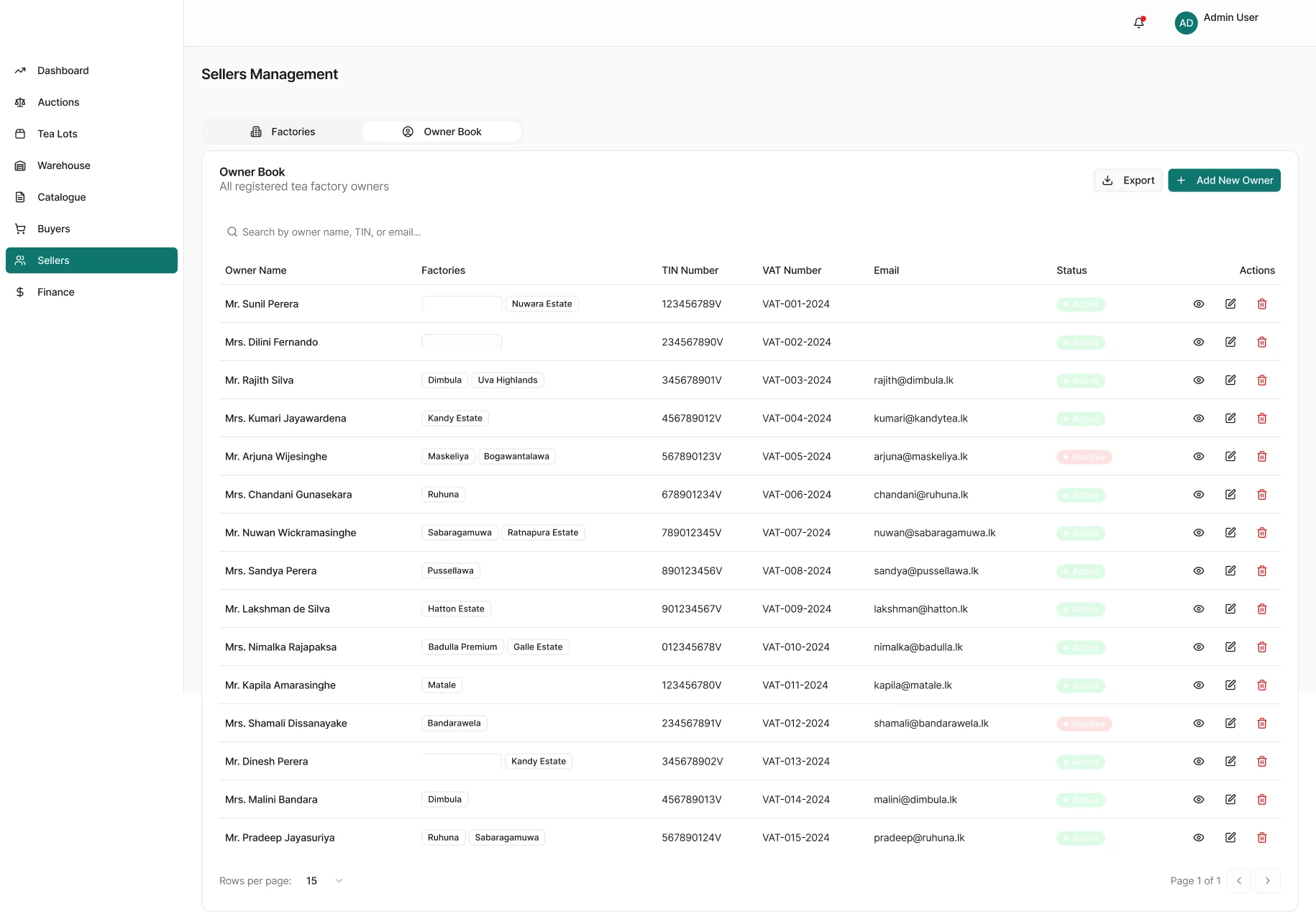Click the Admin User name

tap(1230, 17)
